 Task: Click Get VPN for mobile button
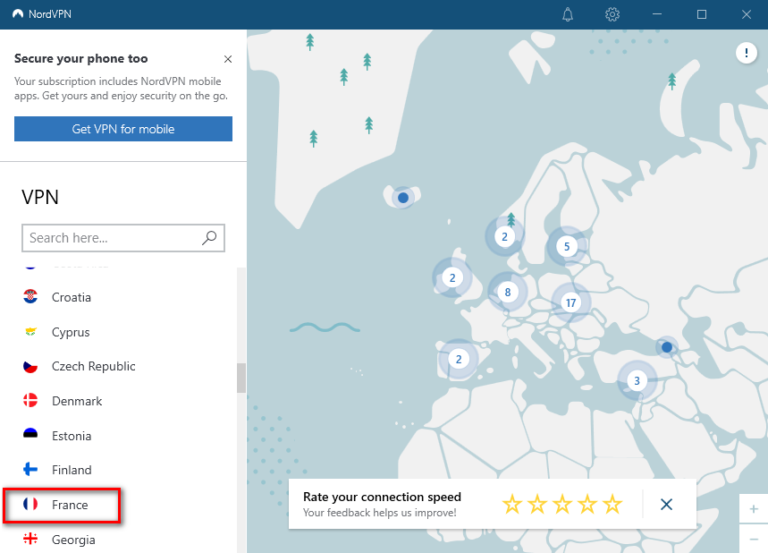pyautogui.click(x=123, y=129)
